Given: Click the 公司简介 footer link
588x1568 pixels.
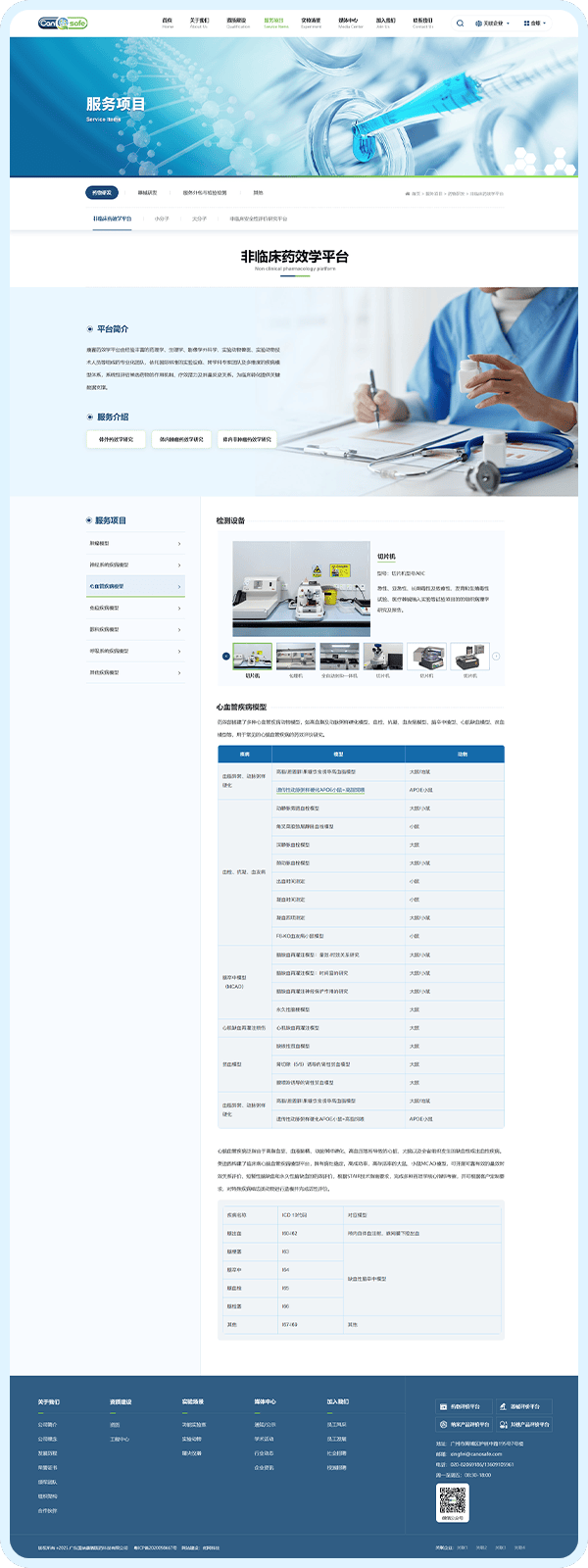Looking at the screenshot, I should pos(47,1424).
